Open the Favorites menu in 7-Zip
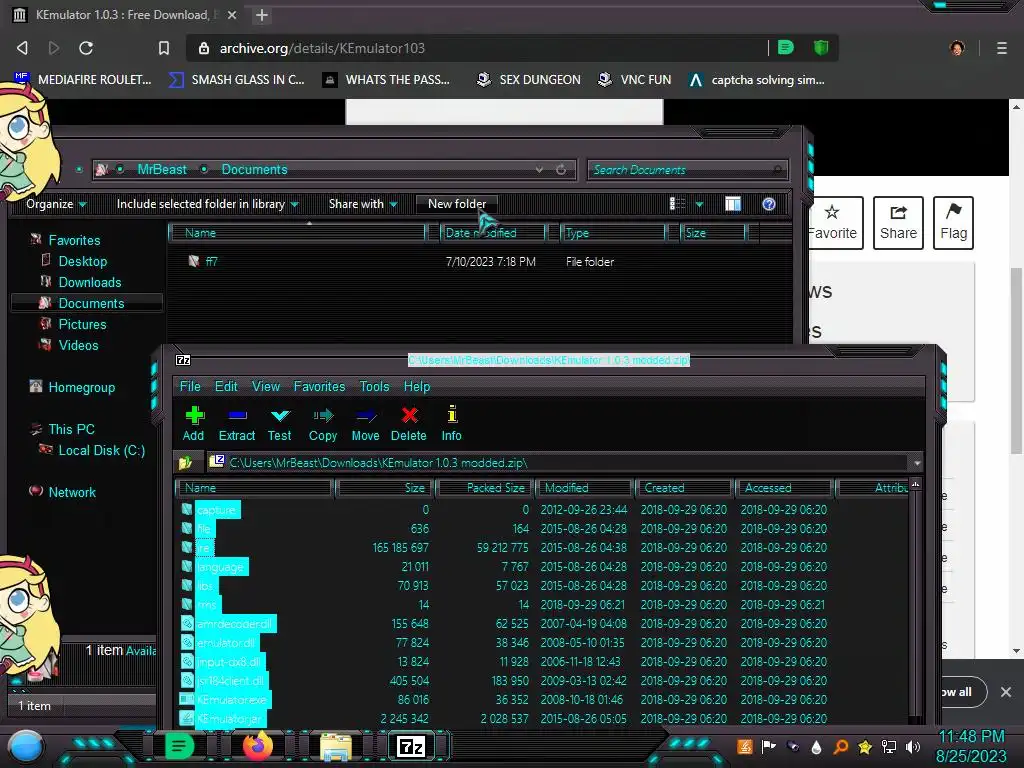This screenshot has height=768, width=1024. [319, 387]
